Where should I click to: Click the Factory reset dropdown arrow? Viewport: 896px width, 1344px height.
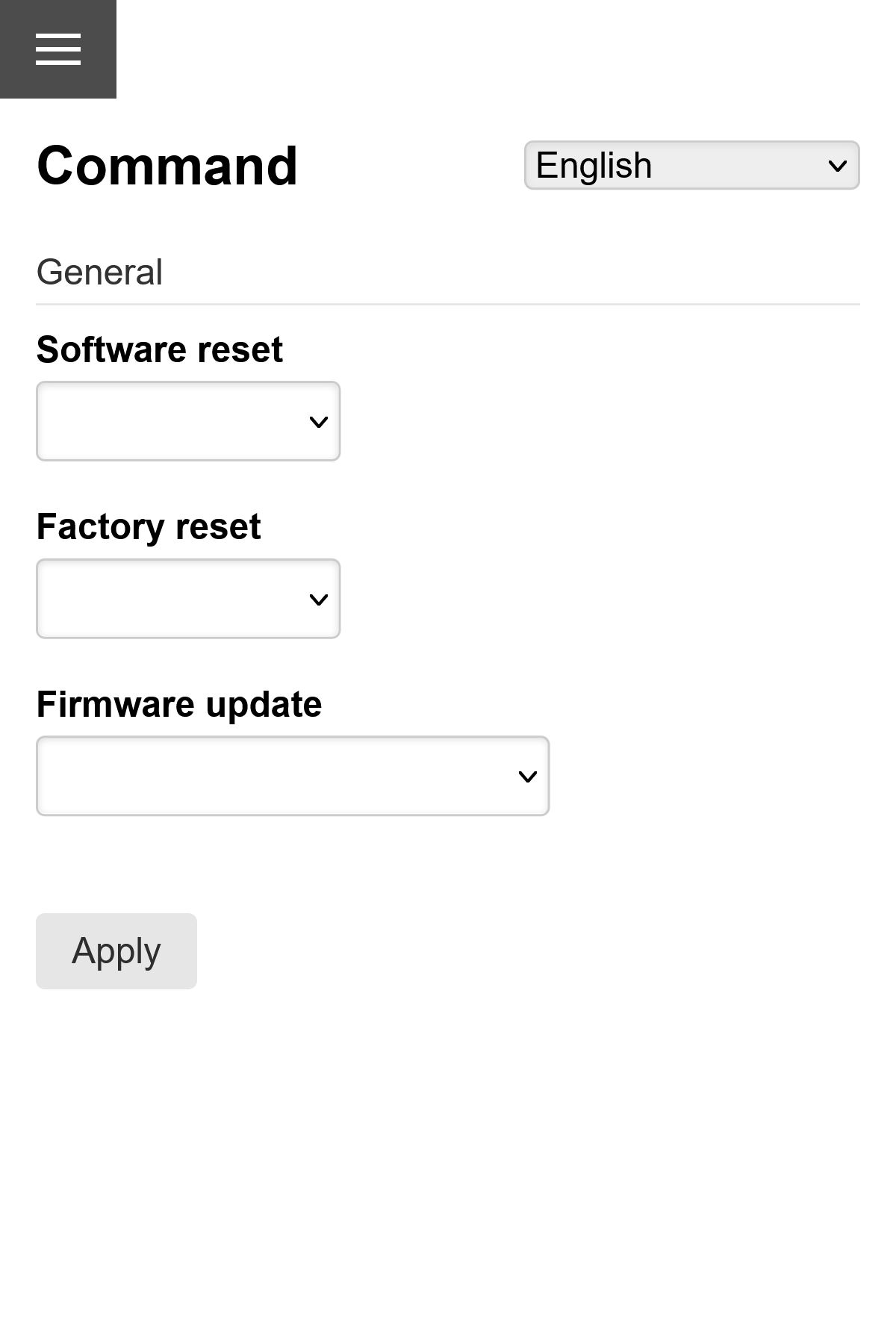319,600
